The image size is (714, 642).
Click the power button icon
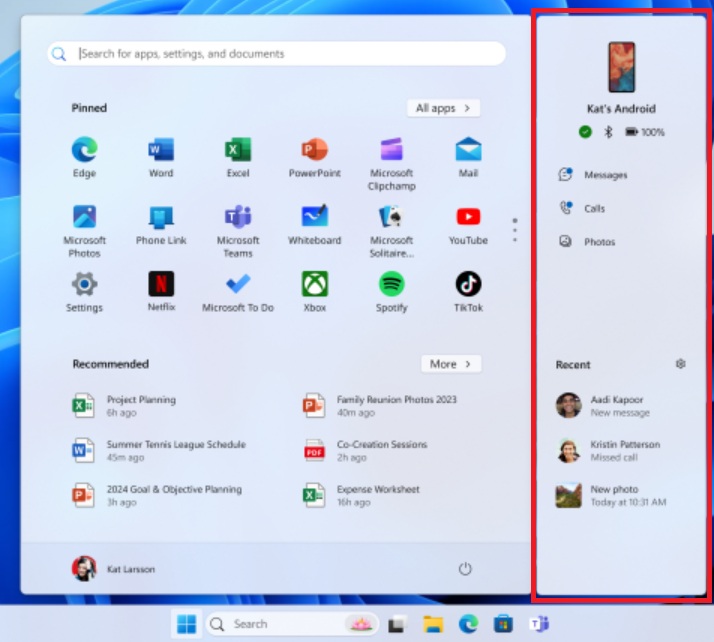coord(465,569)
